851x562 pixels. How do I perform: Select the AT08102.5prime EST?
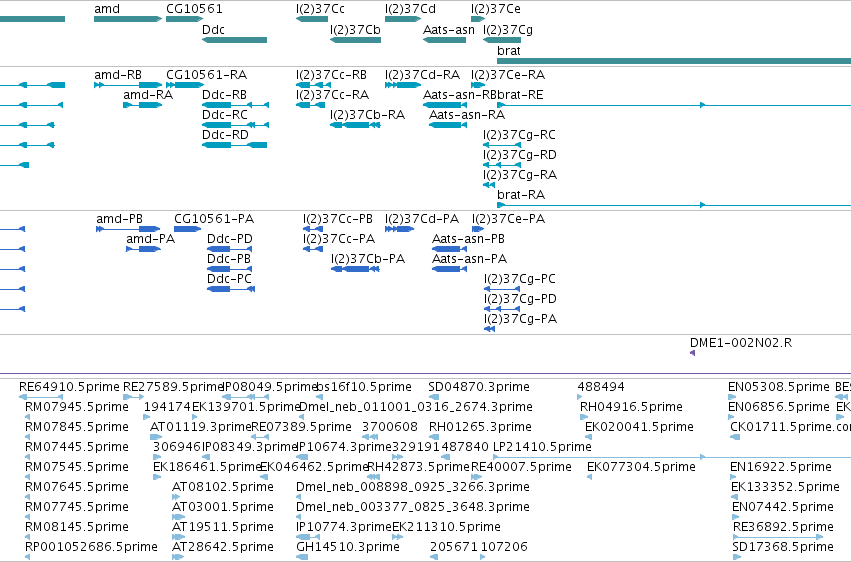point(175,497)
